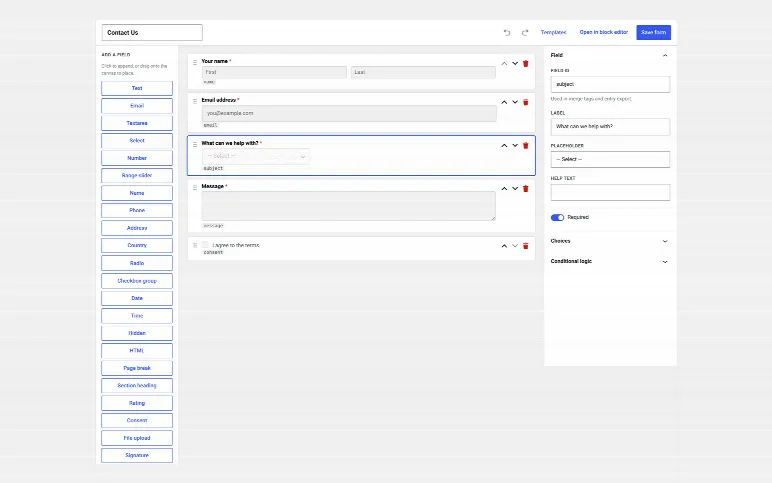This screenshot has height=483, width=772.
Task: Delete the Your name field
Action: pyautogui.click(x=526, y=64)
